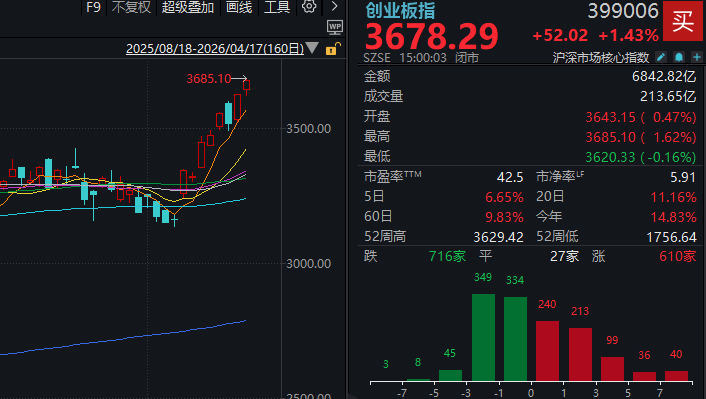Click the 市盈率 value 42.5
Image resolution: width=706 pixels, height=399 pixels.
coord(510,177)
